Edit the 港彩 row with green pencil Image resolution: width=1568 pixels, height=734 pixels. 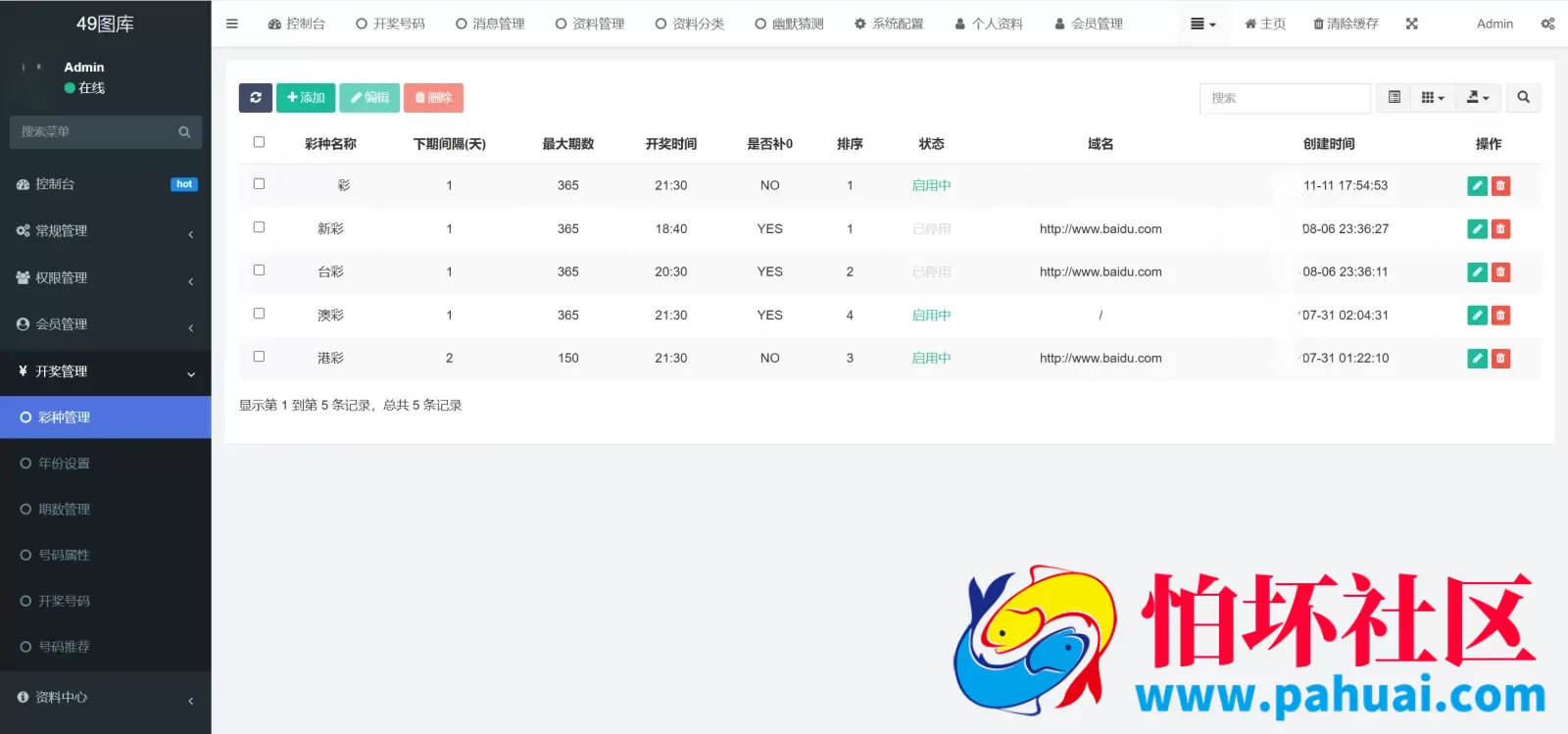[x=1477, y=359]
